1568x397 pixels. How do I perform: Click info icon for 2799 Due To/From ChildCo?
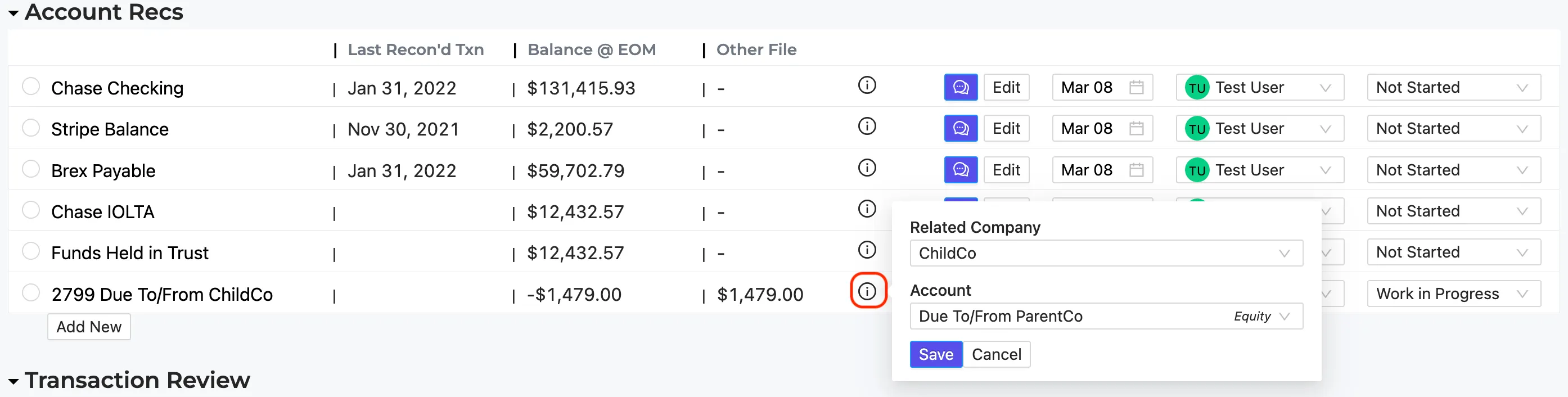pyautogui.click(x=867, y=291)
